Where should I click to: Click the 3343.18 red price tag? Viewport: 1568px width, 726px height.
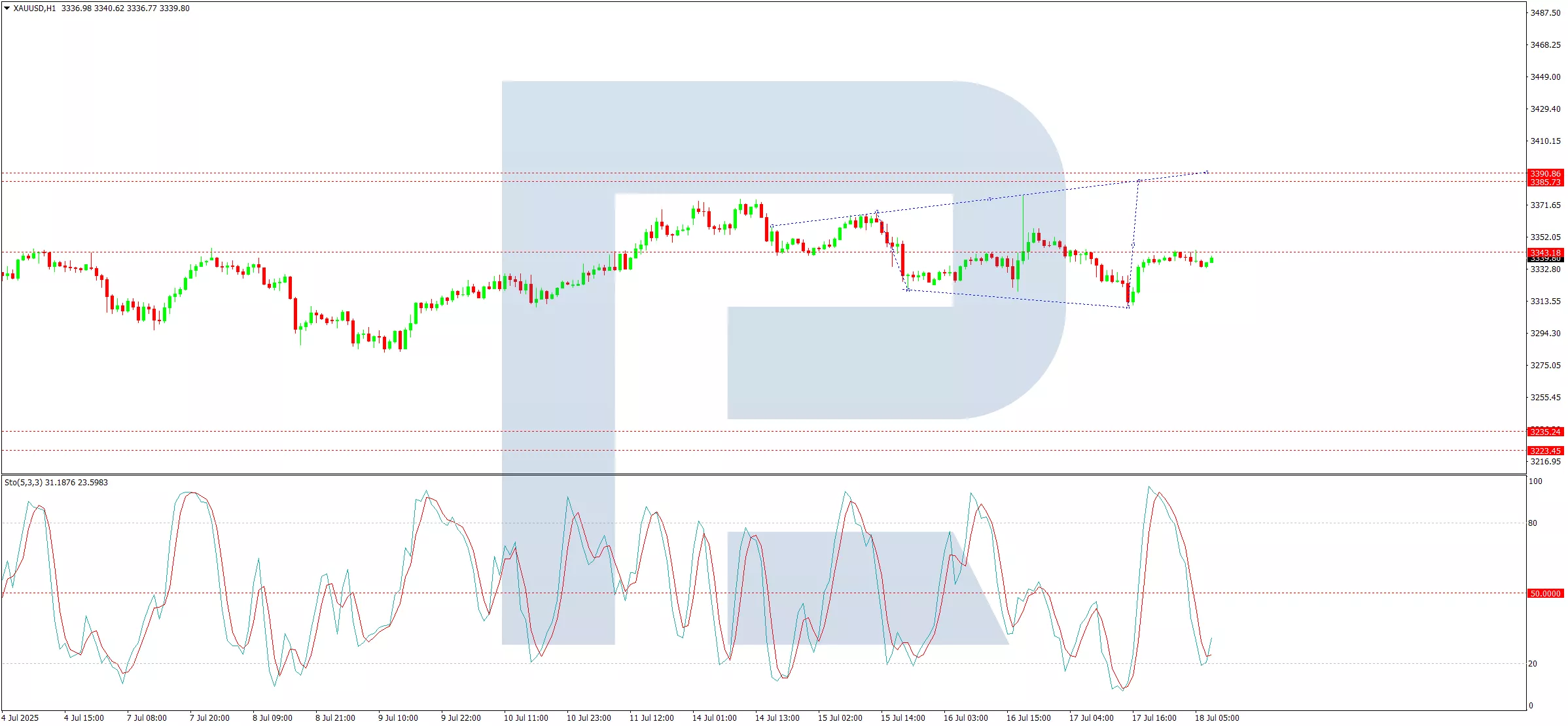pyautogui.click(x=1545, y=252)
